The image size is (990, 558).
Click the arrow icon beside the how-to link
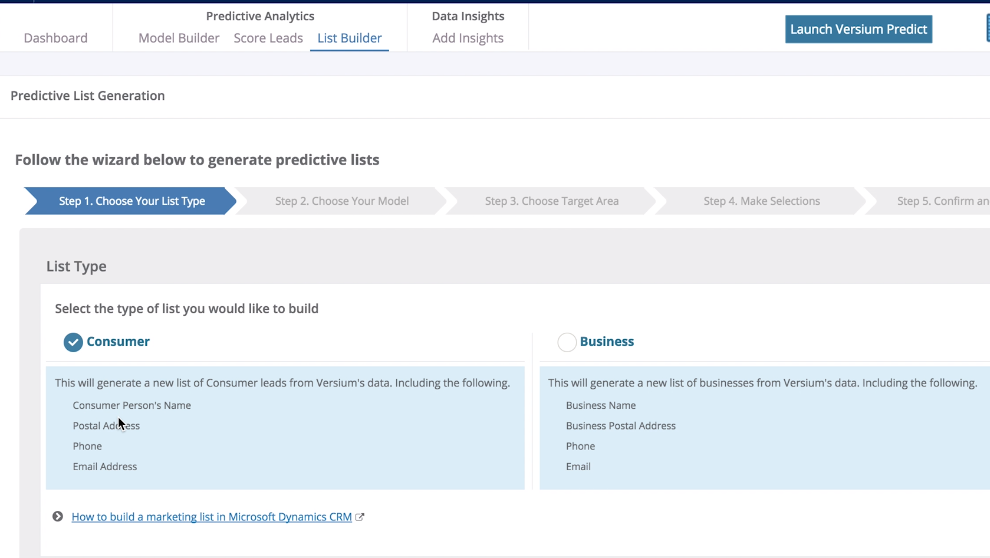pos(58,517)
